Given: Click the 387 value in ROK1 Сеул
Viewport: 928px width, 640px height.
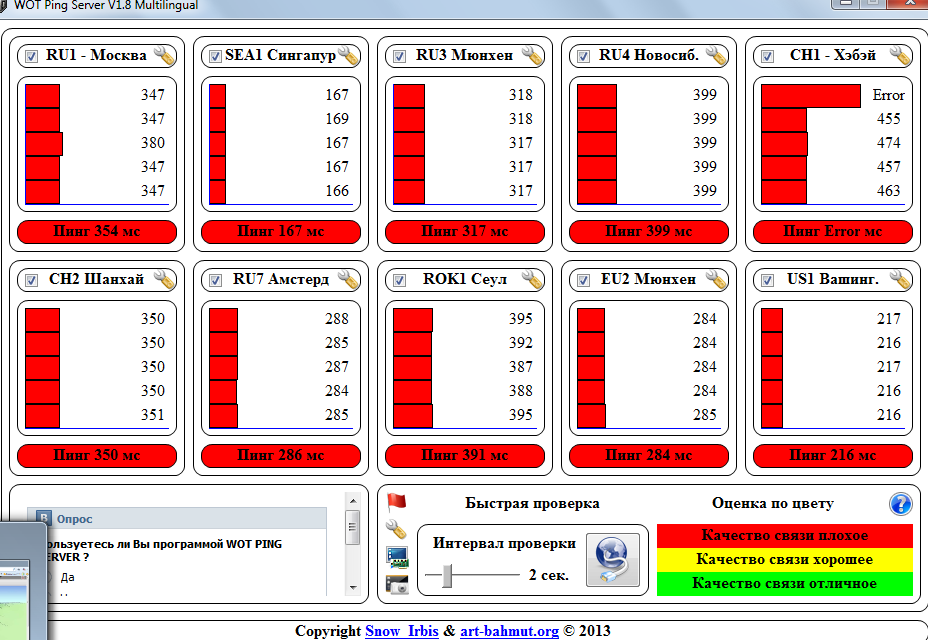Looking at the screenshot, I should point(521,366).
